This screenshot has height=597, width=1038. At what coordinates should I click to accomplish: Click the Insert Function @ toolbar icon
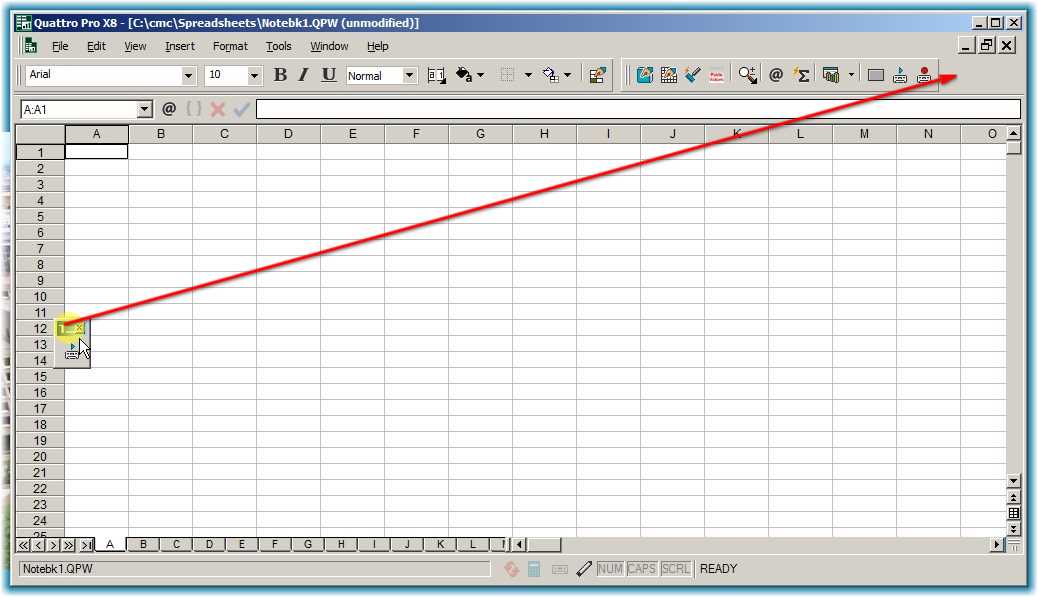775,75
